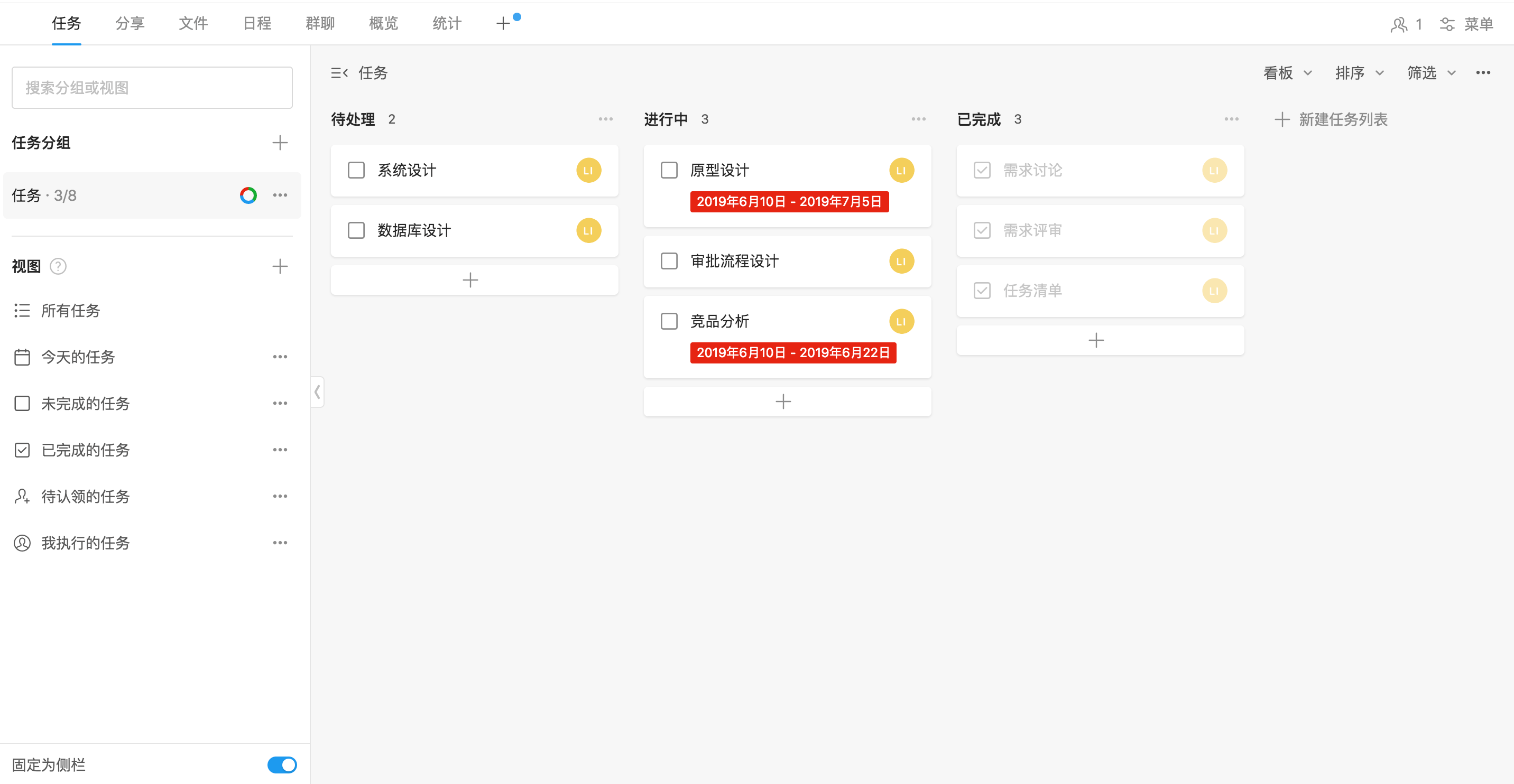Open the more options for 待处理 column
This screenshot has height=784, width=1514.
point(605,119)
